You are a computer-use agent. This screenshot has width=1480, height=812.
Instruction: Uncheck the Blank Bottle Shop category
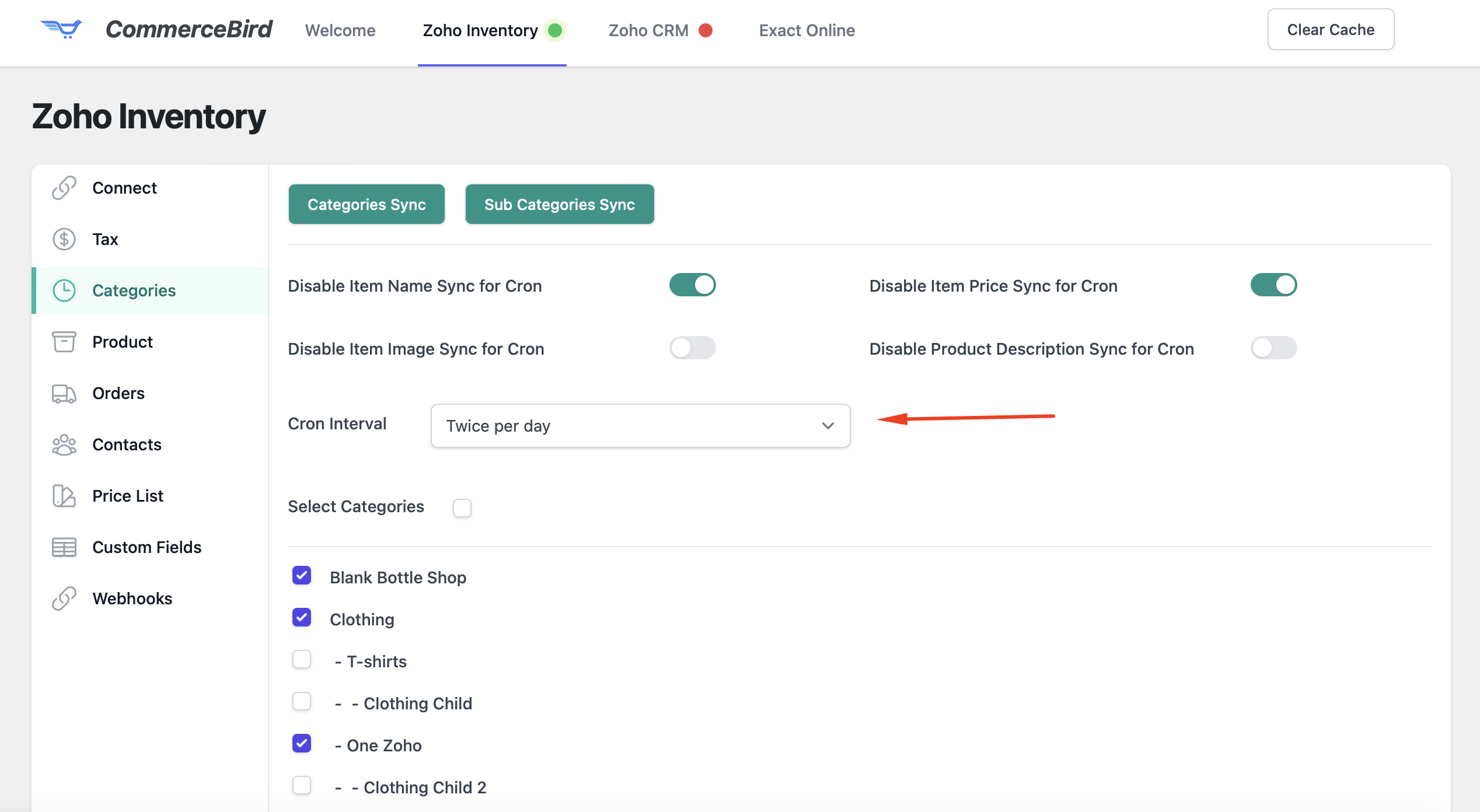pos(302,576)
